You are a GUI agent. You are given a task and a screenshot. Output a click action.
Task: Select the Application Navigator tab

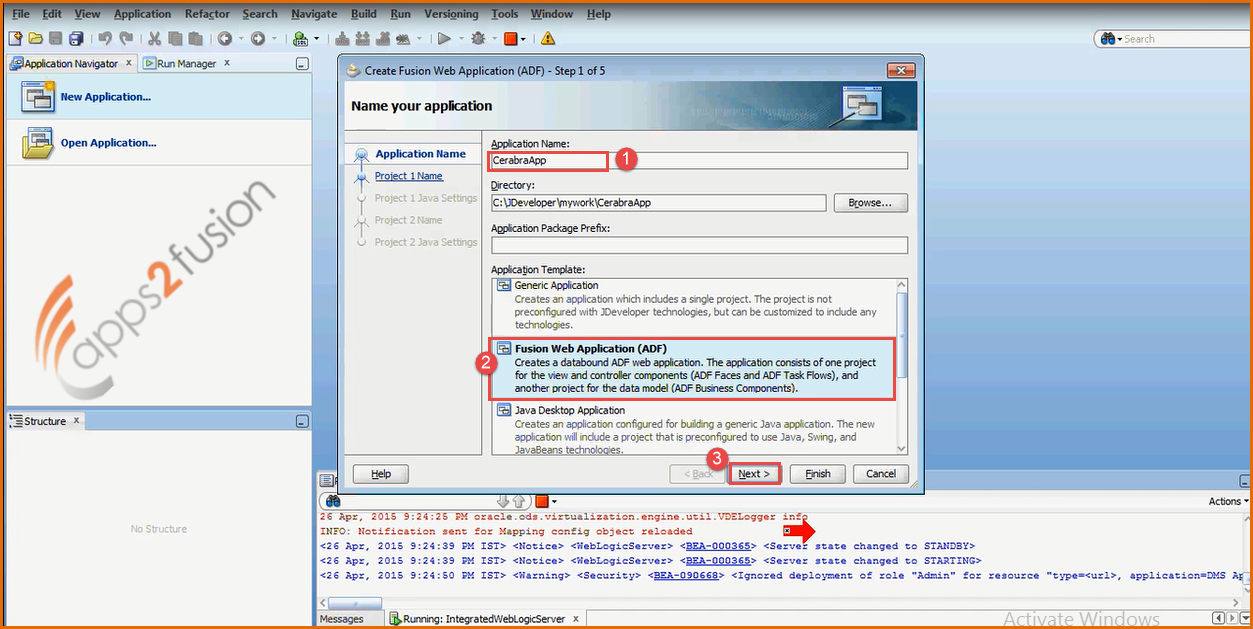(x=70, y=63)
